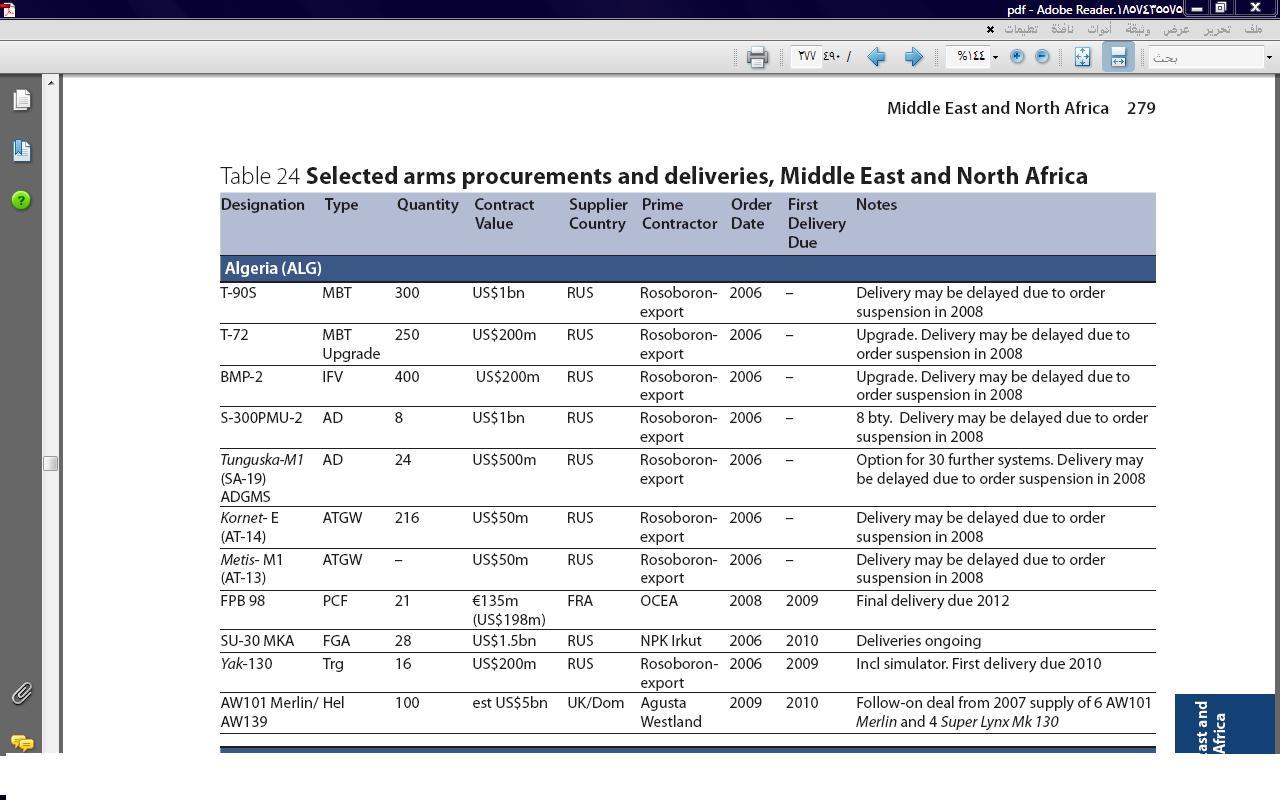1280x800 pixels.
Task: Click the 'UK/Dom' supplier country cell
Action: point(595,703)
